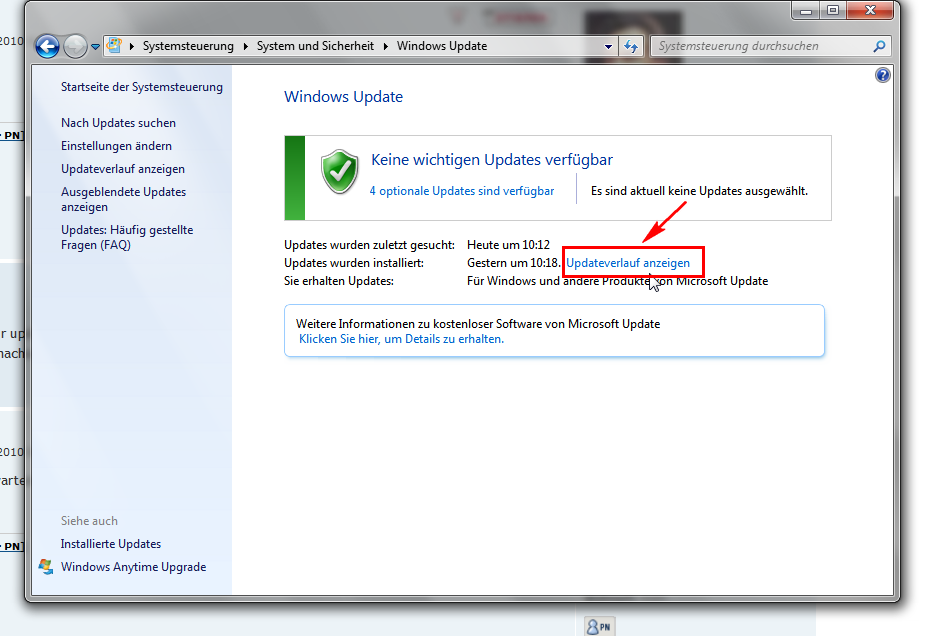Image resolution: width=926 pixels, height=636 pixels.
Task: Go back with the blue back arrow
Action: click(x=47, y=46)
